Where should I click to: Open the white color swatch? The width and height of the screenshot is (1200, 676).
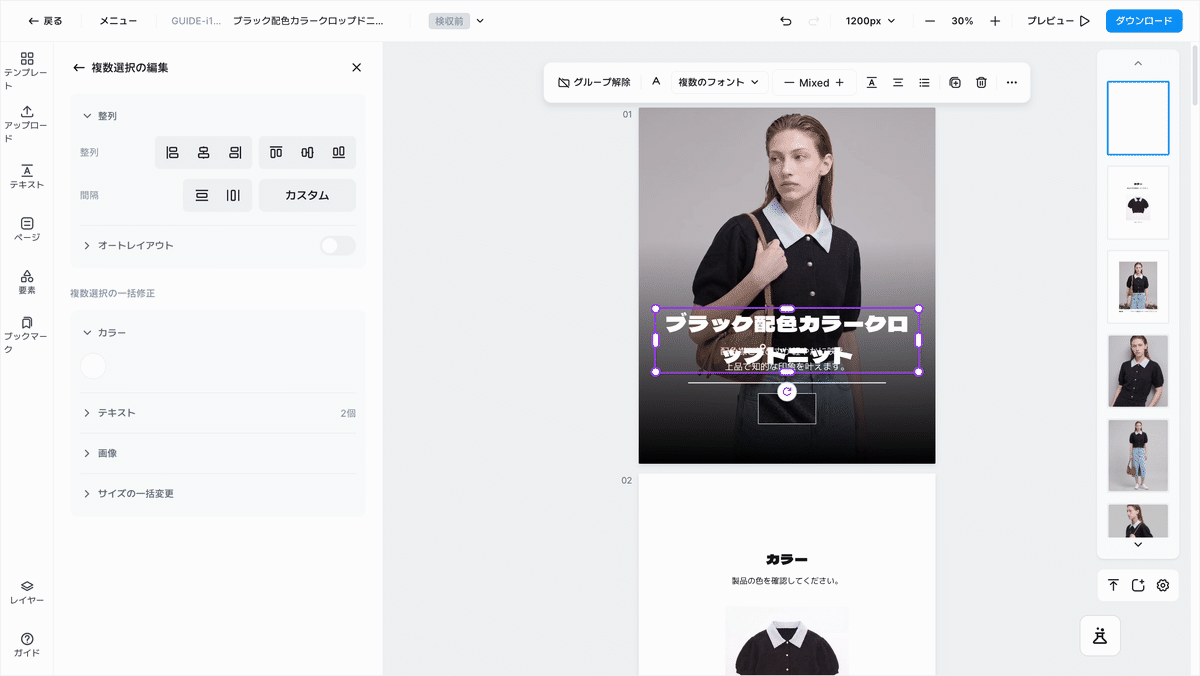[93, 366]
